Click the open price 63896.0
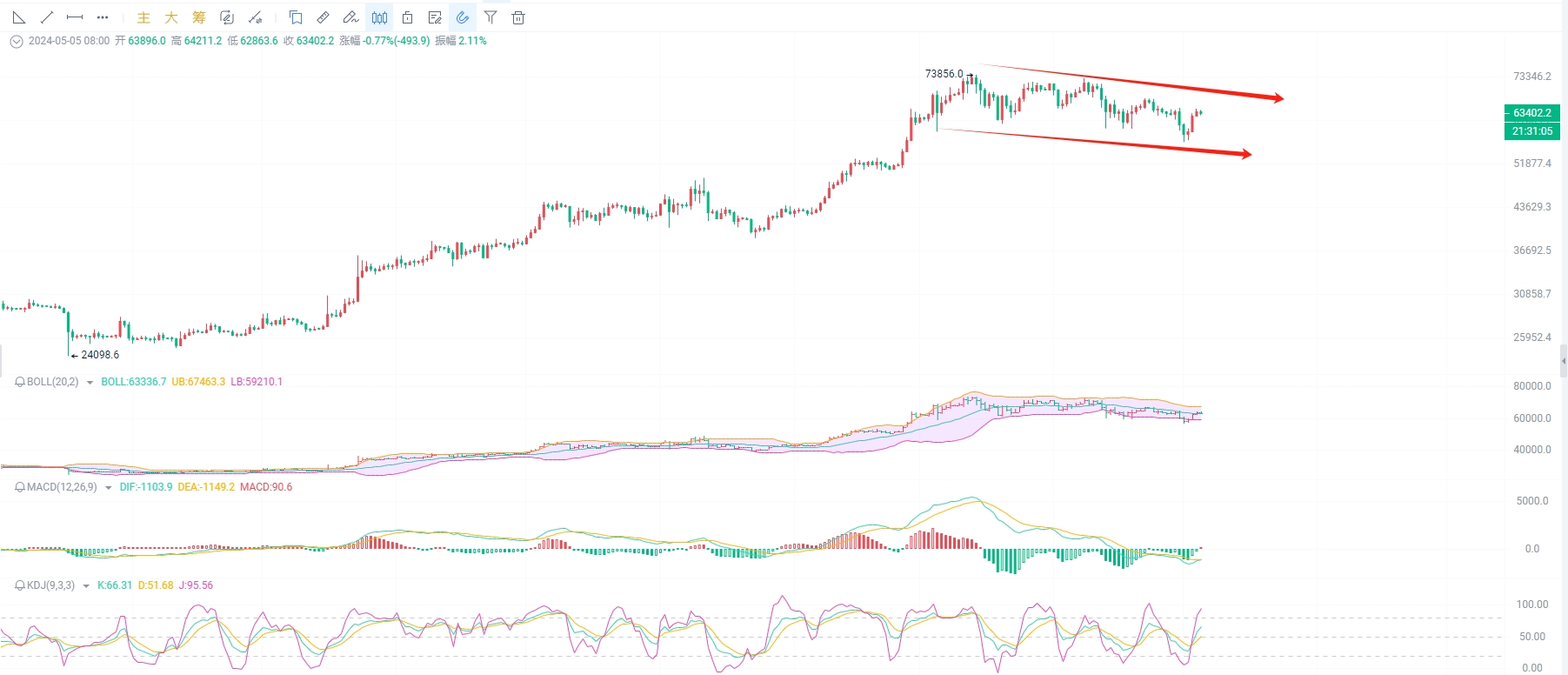 (147, 41)
